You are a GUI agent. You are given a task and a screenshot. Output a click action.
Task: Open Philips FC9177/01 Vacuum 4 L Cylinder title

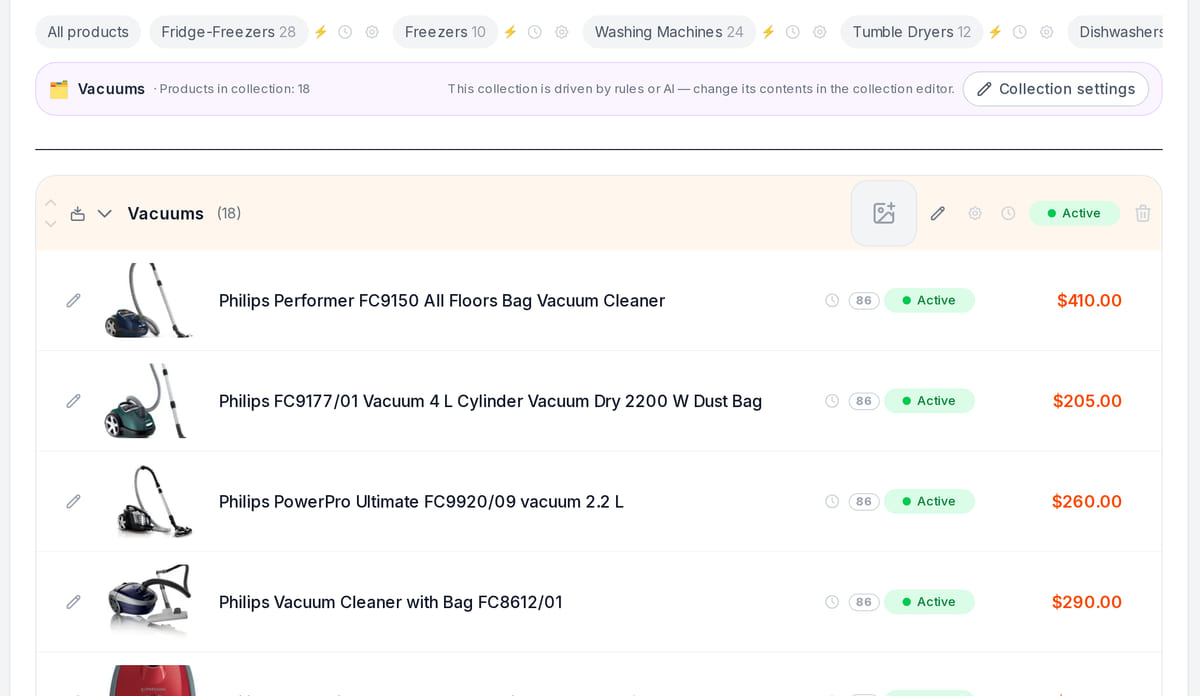click(x=490, y=401)
